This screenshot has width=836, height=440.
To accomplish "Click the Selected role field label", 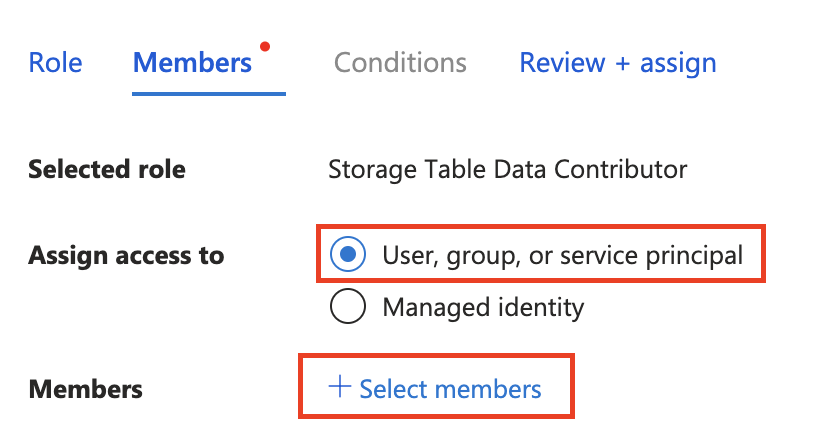I will pyautogui.click(x=107, y=169).
